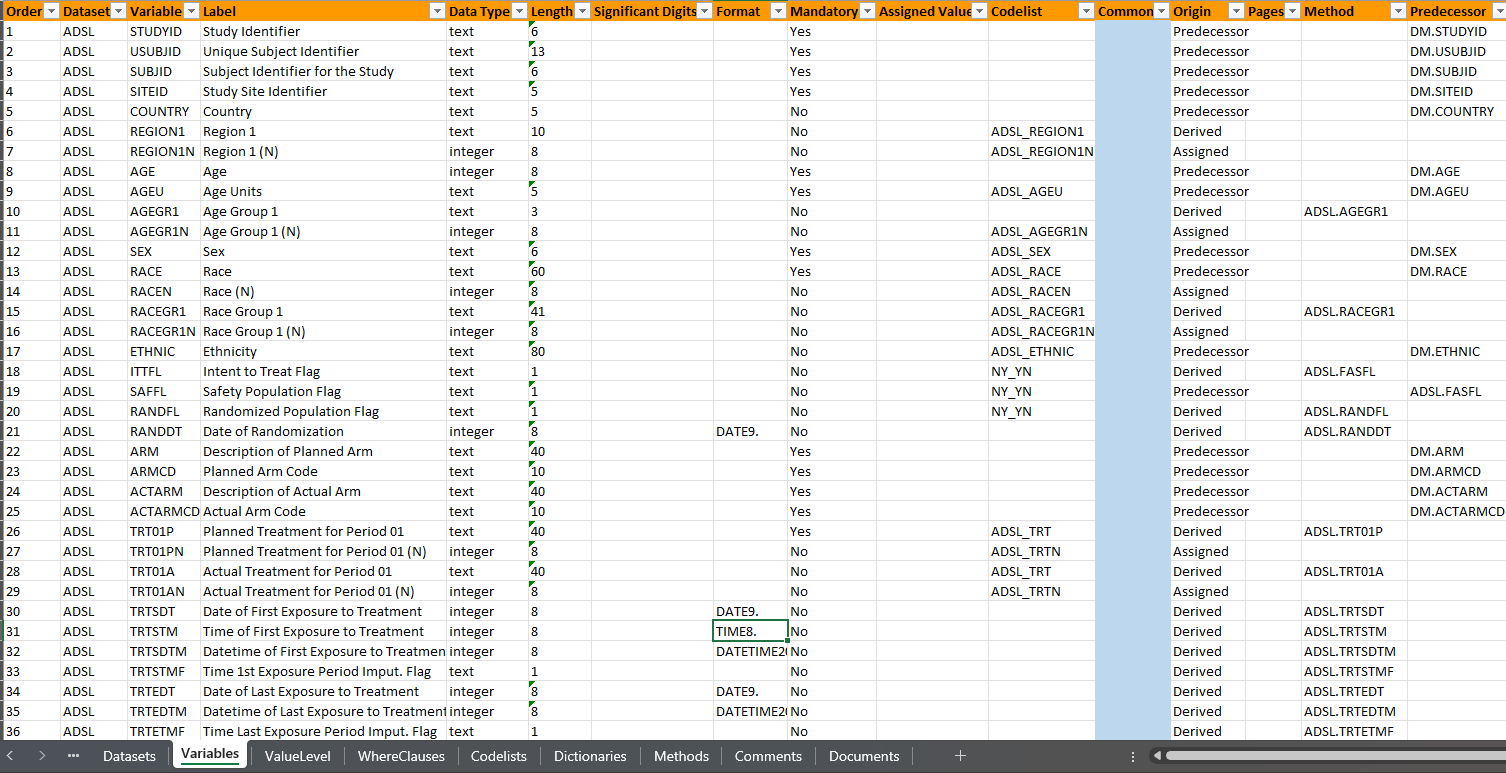
Task: Show filter options for Method column
Action: pos(1397,11)
